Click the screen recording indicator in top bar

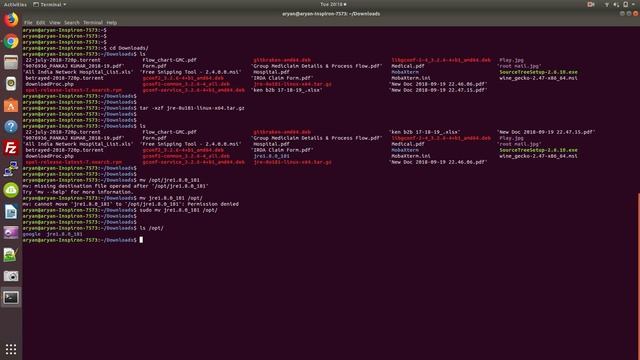[591, 4]
